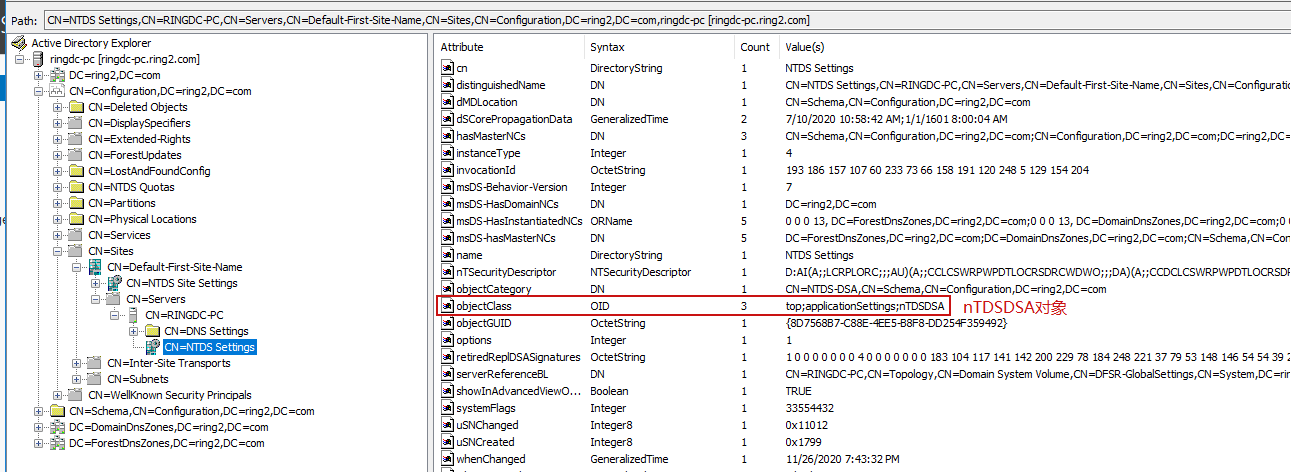Screen dimensions: 1291x472
Task: Collapse the CN=Servers tree node
Action: click(96, 299)
